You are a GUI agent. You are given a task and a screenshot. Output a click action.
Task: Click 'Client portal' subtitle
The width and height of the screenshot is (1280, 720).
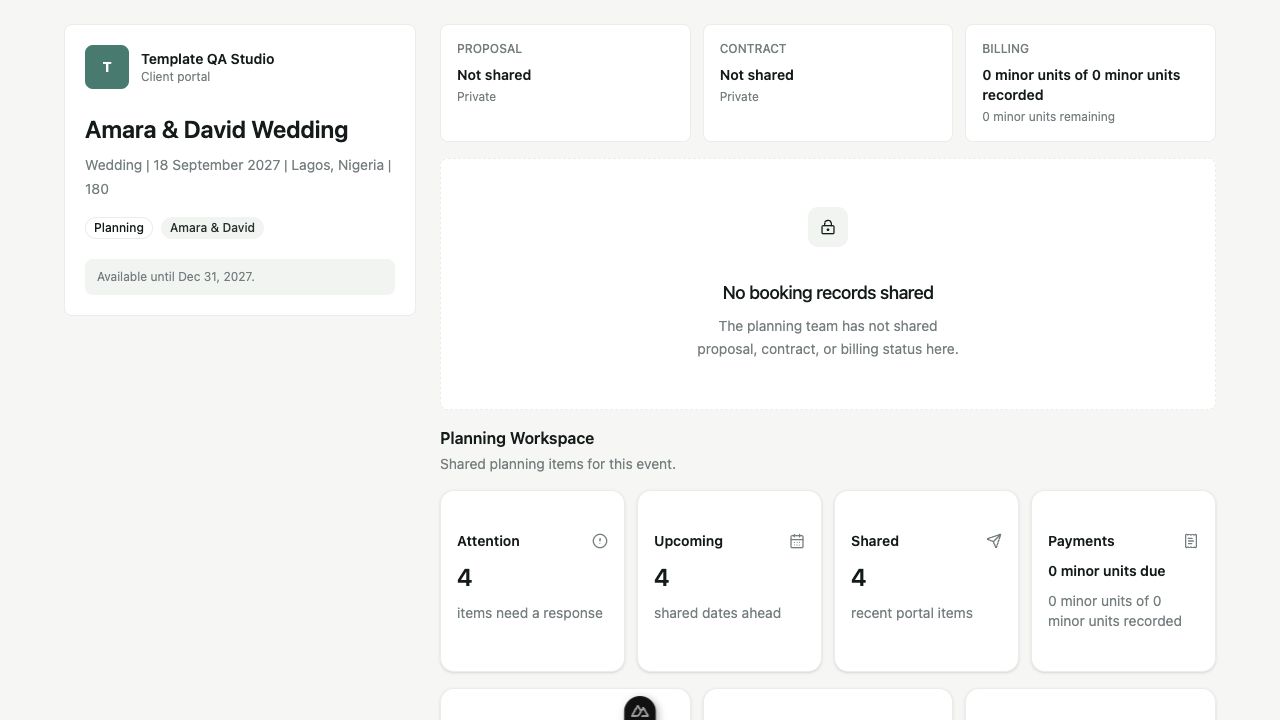175,77
